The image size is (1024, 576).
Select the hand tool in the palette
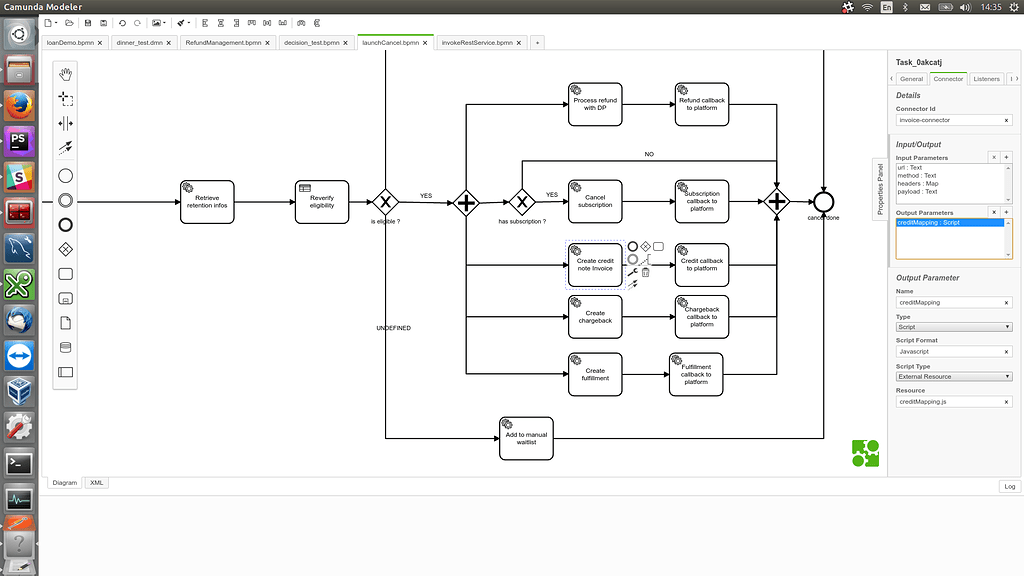(x=65, y=75)
